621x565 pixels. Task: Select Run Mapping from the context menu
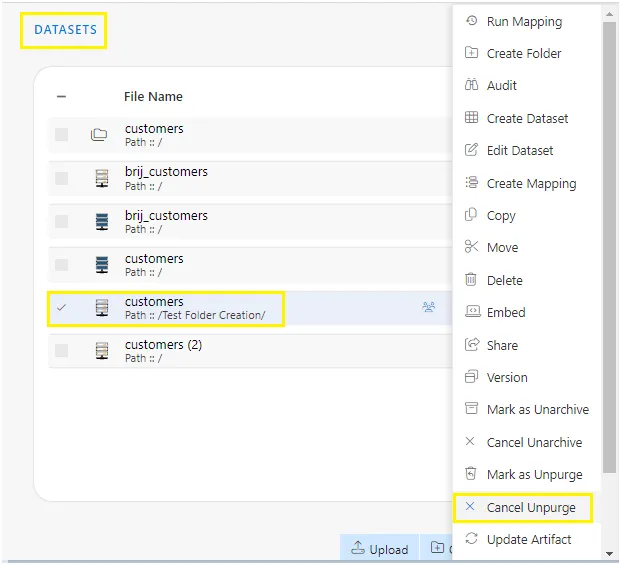pos(526,21)
